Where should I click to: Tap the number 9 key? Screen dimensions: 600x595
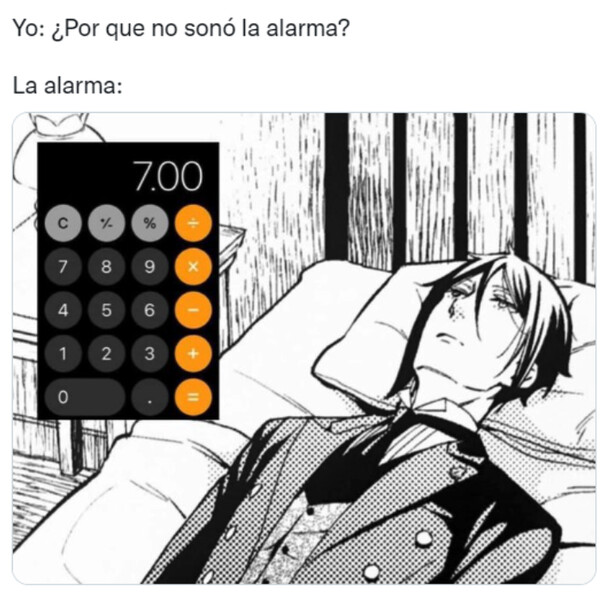(x=150, y=266)
